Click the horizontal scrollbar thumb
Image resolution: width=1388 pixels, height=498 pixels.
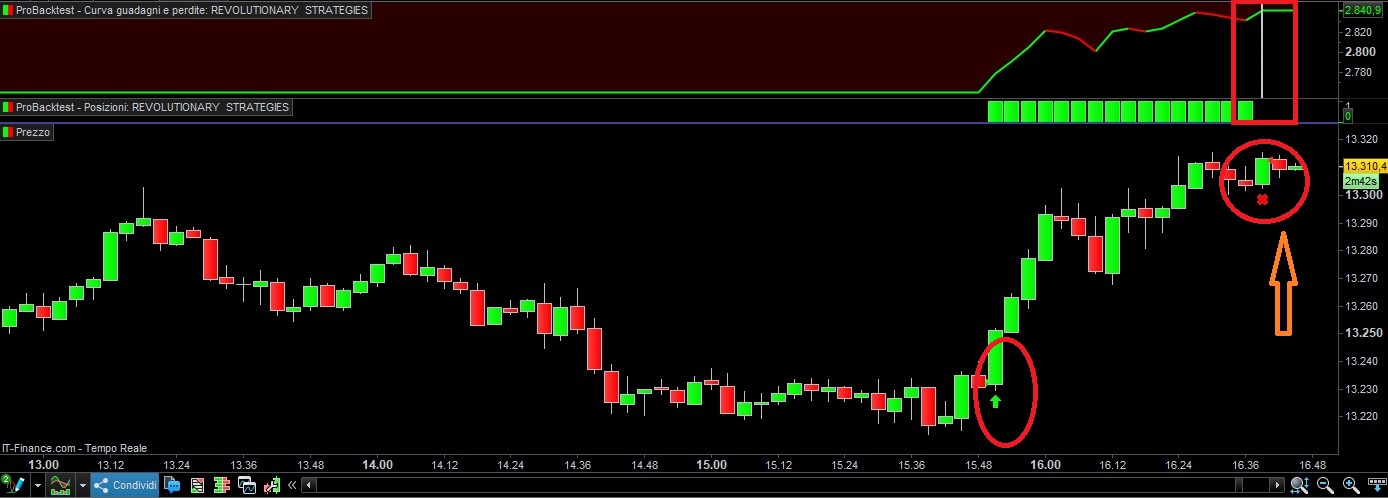point(1239,485)
